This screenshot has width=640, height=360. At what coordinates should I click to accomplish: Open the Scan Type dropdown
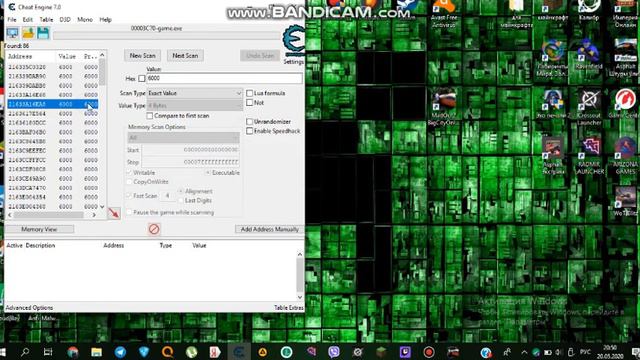click(195, 93)
